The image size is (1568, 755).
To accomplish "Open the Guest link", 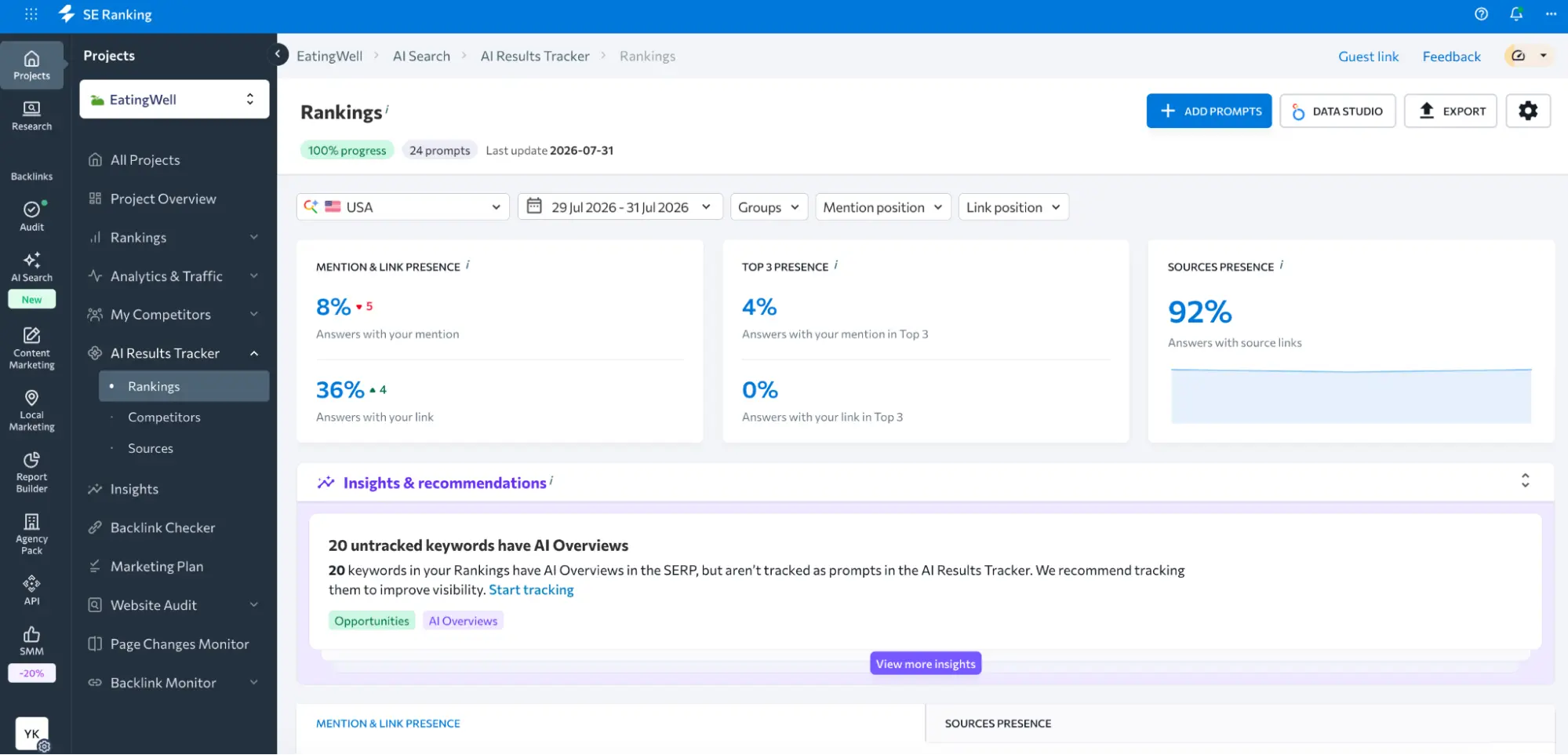I will pos(1368,56).
